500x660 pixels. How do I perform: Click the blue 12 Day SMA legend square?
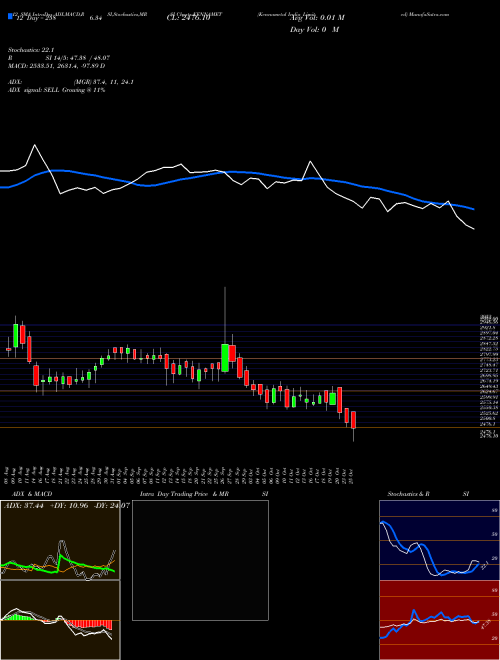click(x=10, y=17)
